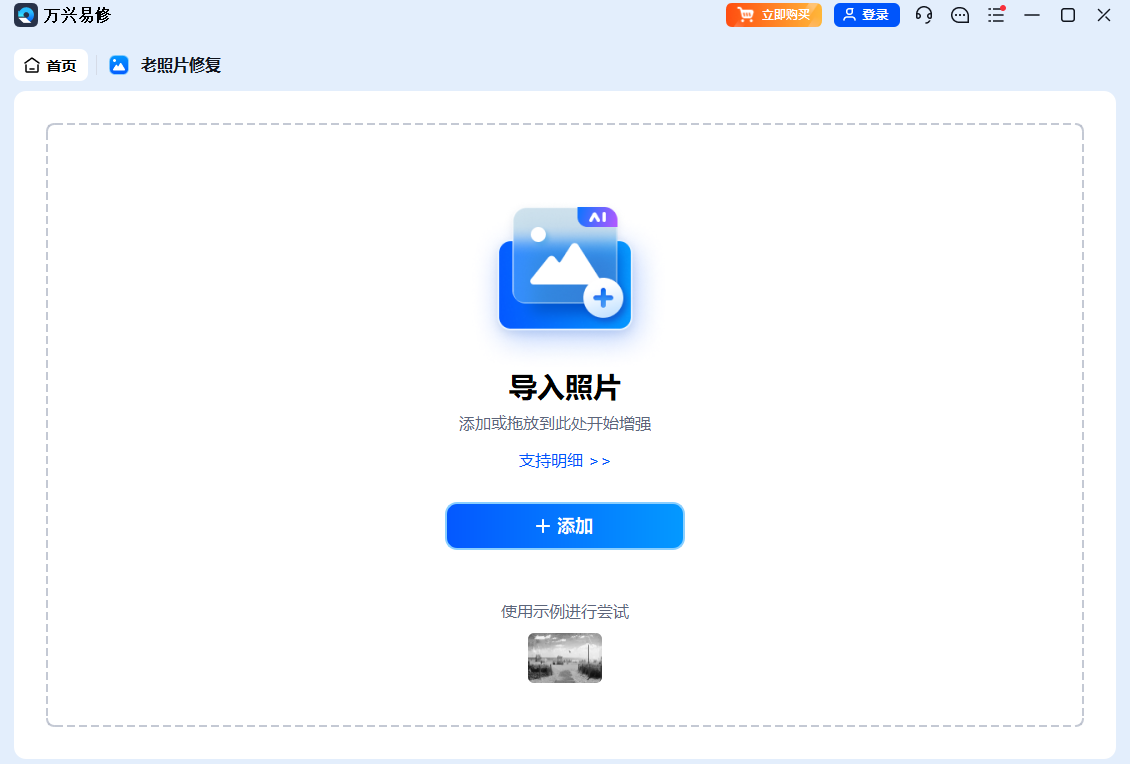
Task: Open the customer support headset icon
Action: (923, 15)
